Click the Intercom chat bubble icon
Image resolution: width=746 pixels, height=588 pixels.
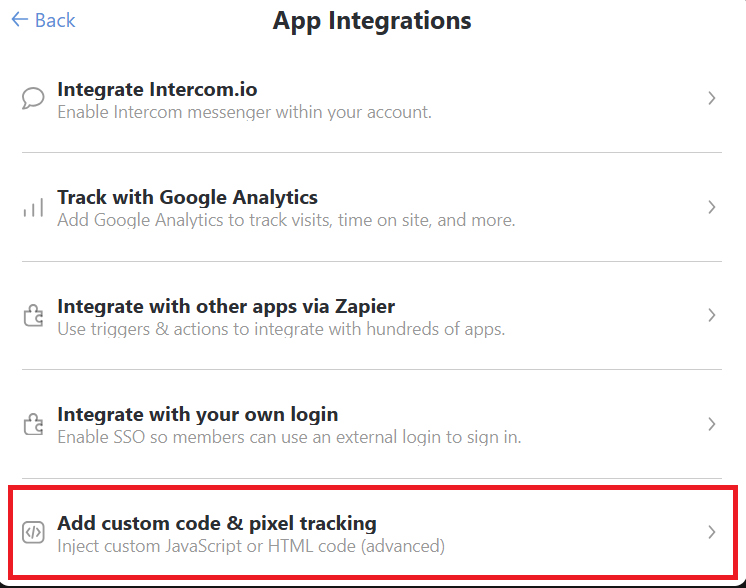click(33, 99)
